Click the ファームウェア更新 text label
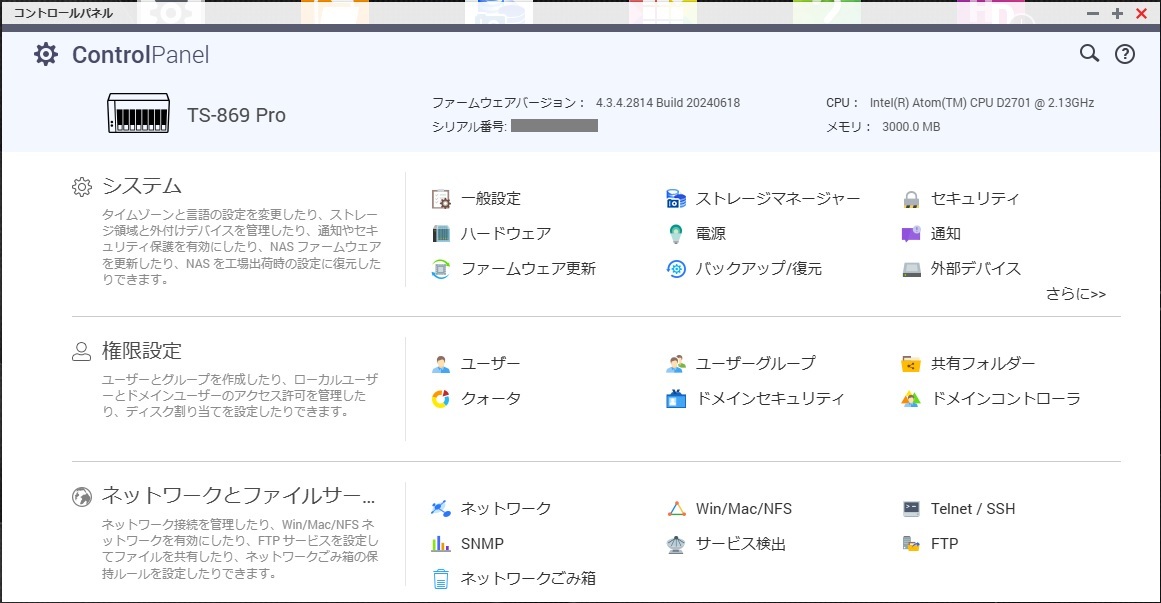1161x603 pixels. (528, 268)
